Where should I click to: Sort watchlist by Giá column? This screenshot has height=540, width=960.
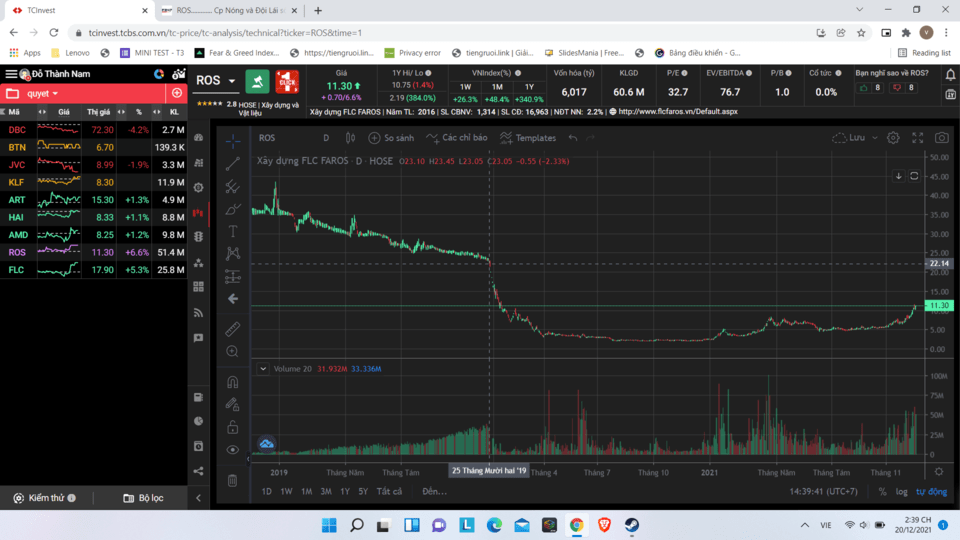(64, 112)
